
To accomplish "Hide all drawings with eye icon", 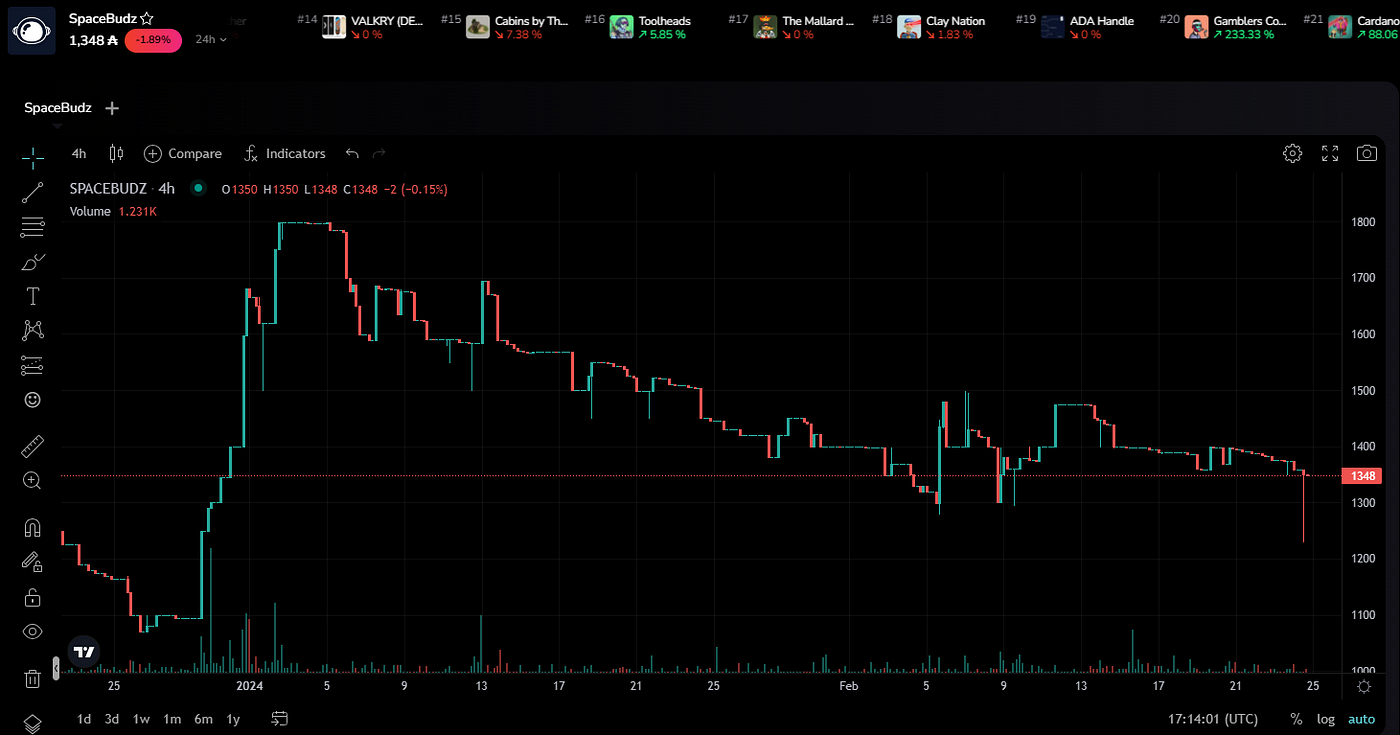I will pyautogui.click(x=32, y=631).
